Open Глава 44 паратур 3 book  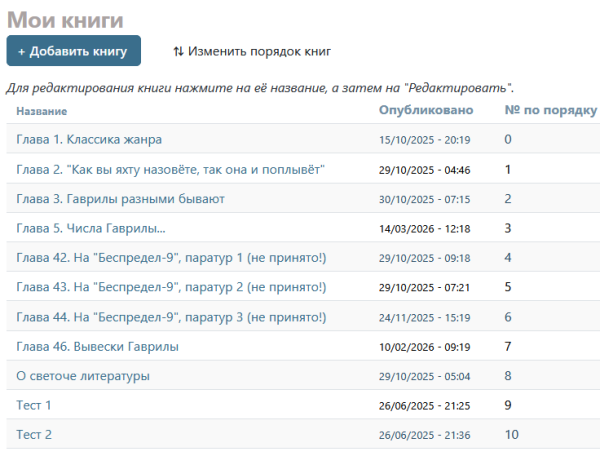tap(171, 317)
